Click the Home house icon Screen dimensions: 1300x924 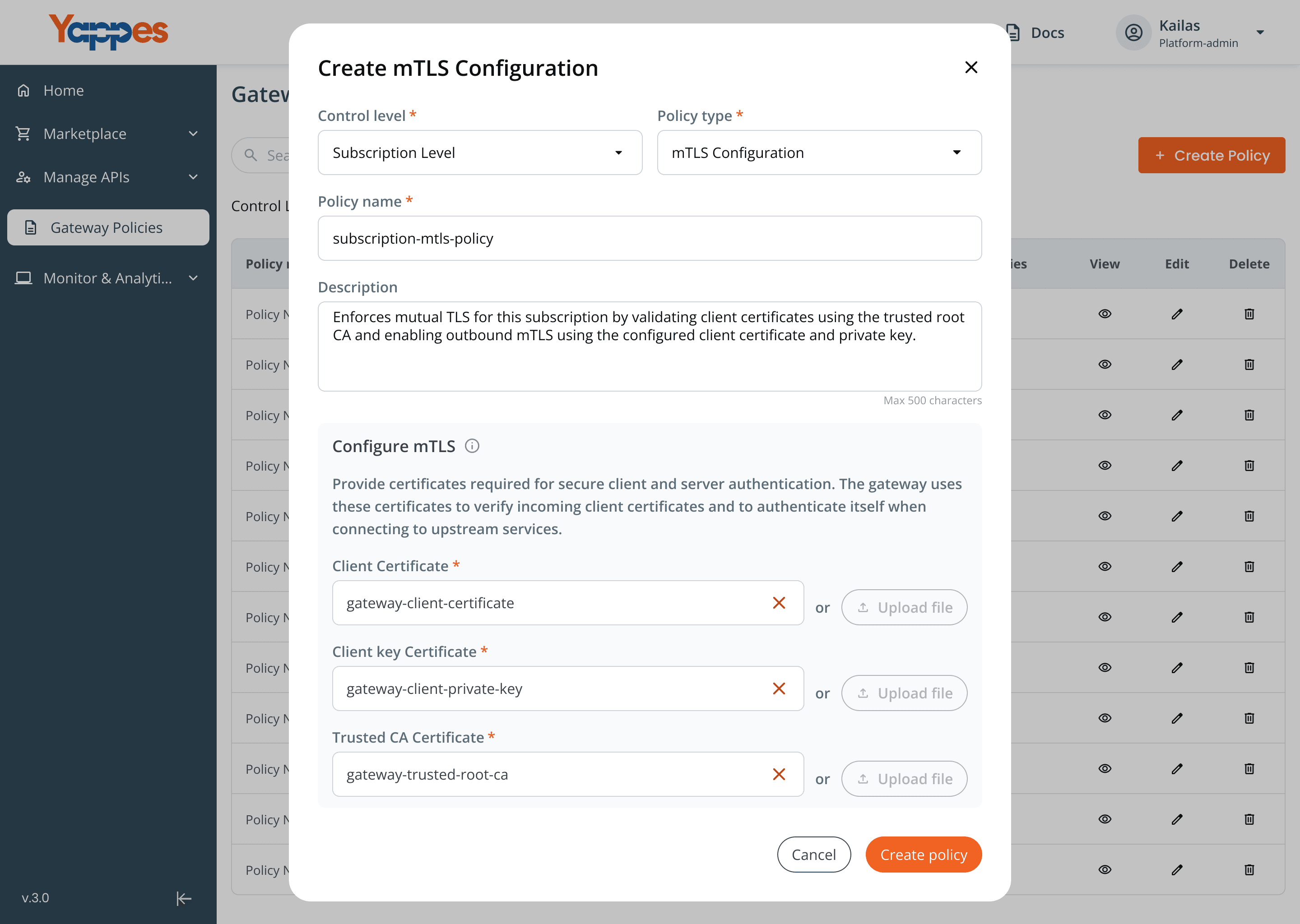pos(23,91)
